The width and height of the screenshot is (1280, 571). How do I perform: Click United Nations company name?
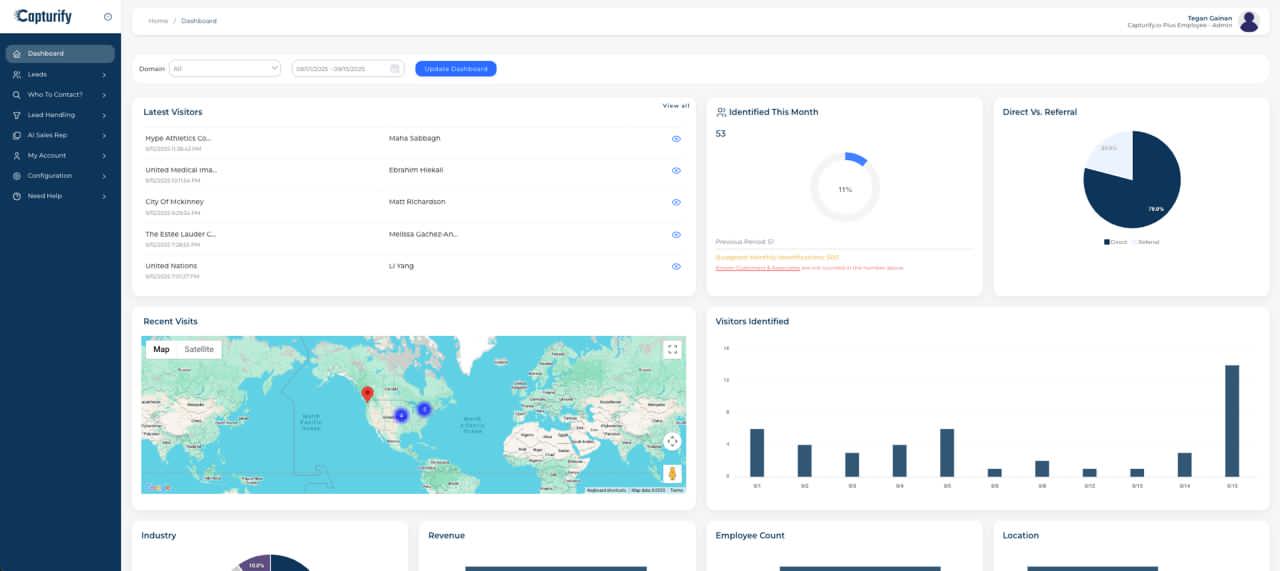point(171,266)
